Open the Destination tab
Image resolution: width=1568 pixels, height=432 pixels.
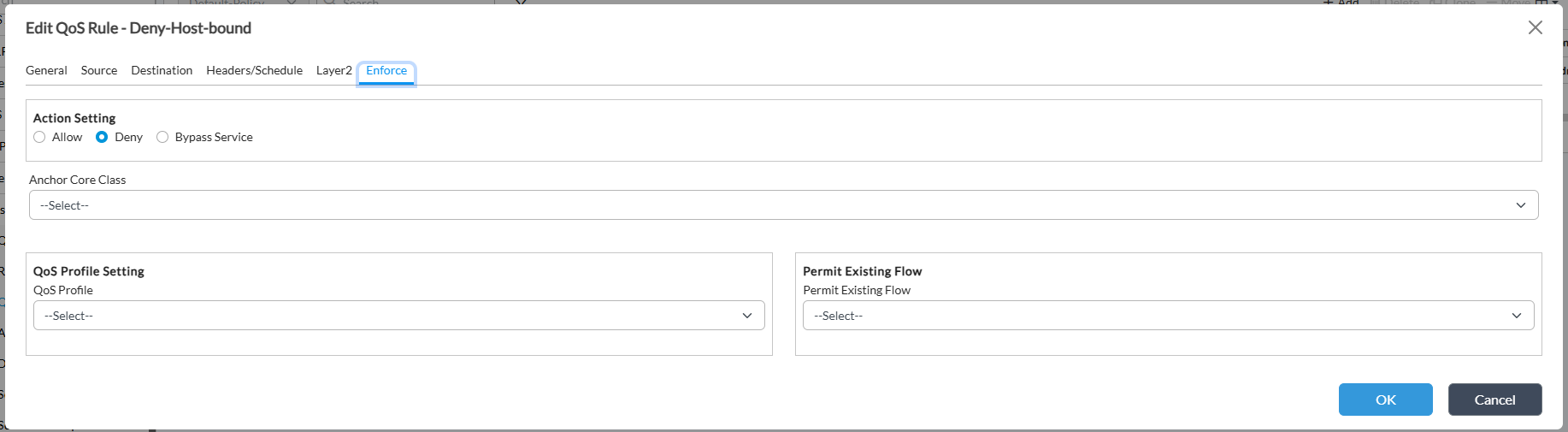click(162, 70)
